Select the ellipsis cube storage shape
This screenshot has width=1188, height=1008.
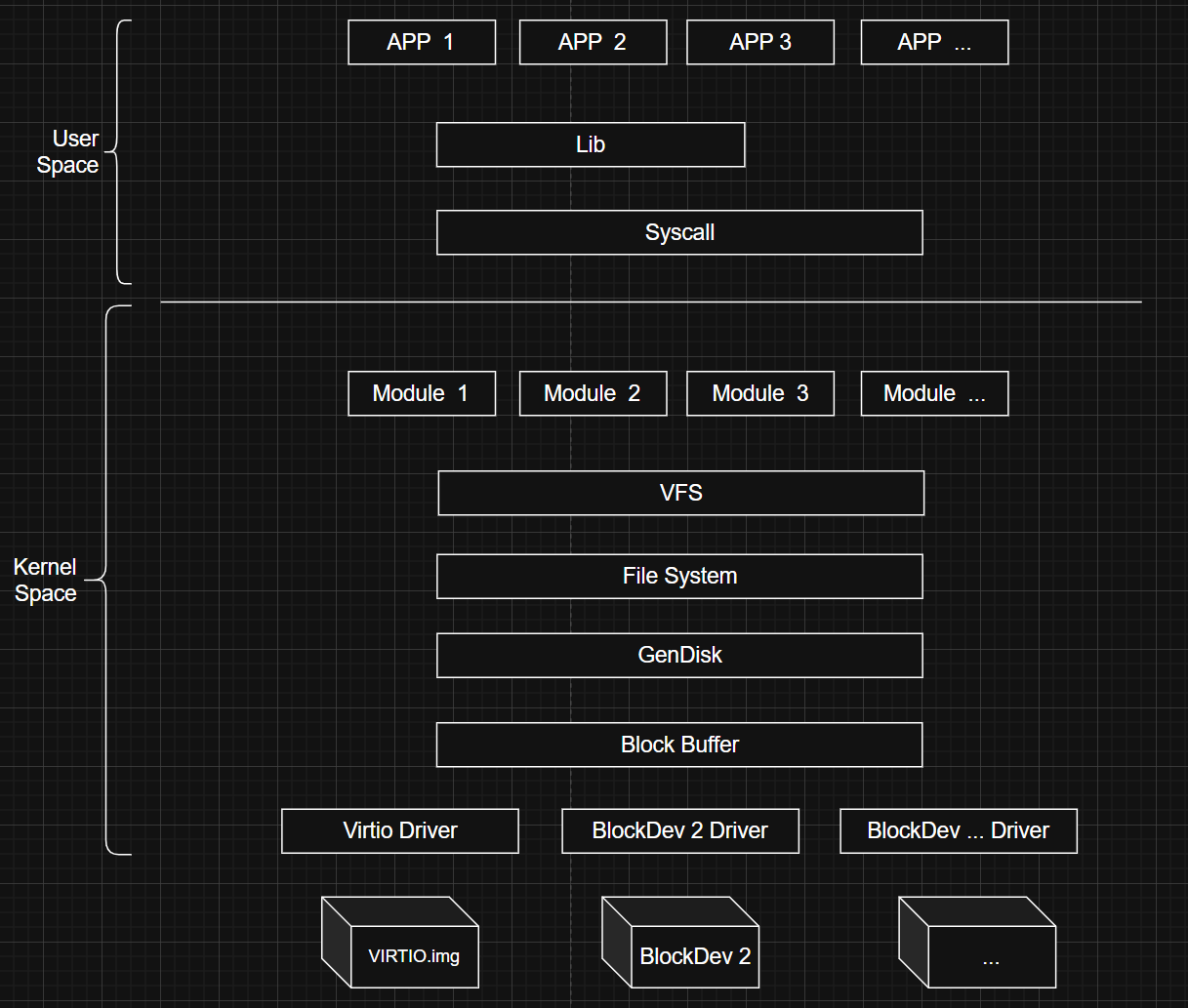pos(978,944)
